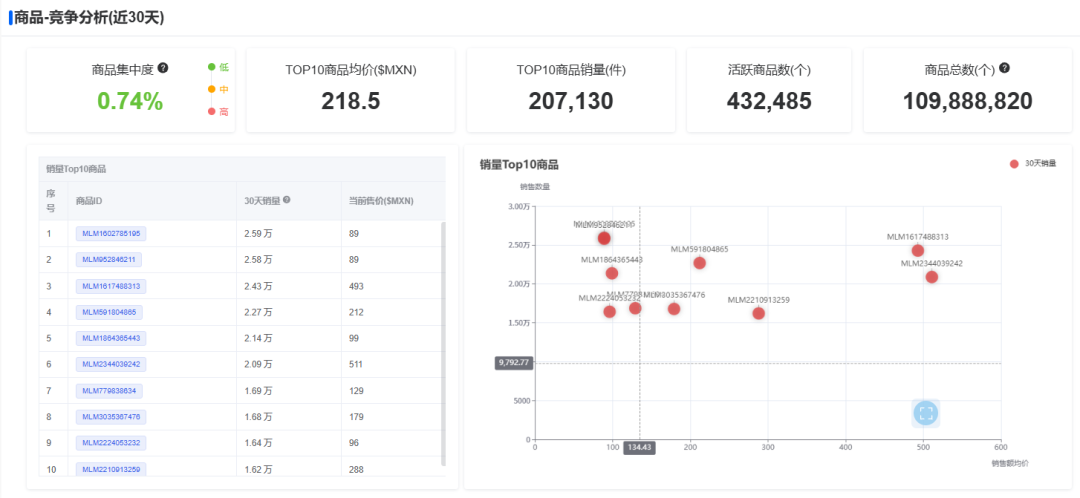The image size is (1080, 498).
Task: Open product link MLM591804865 in table
Action: [109, 312]
